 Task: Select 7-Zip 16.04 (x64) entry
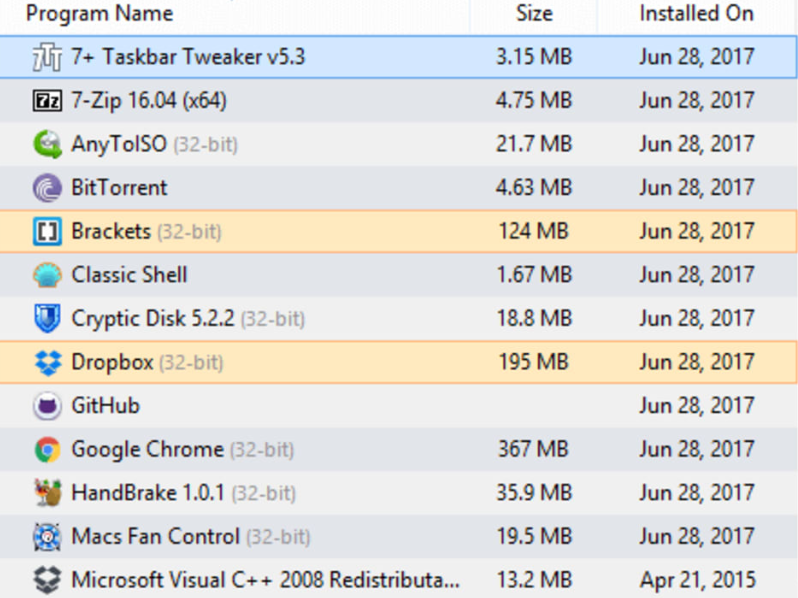(149, 100)
